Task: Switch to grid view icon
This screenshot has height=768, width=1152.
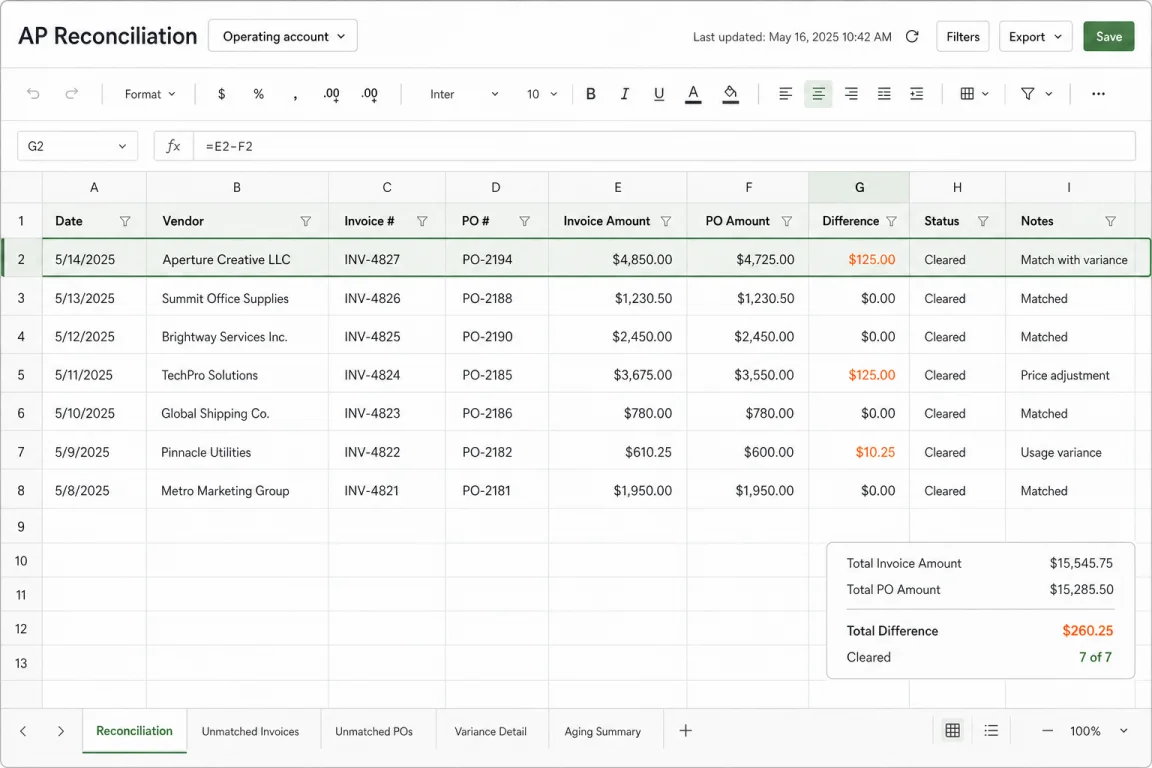Action: coord(953,731)
